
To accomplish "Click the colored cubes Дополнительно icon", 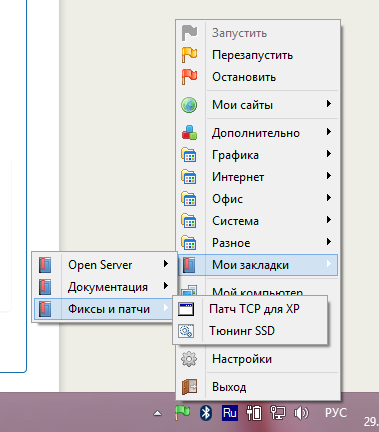I will [189, 133].
